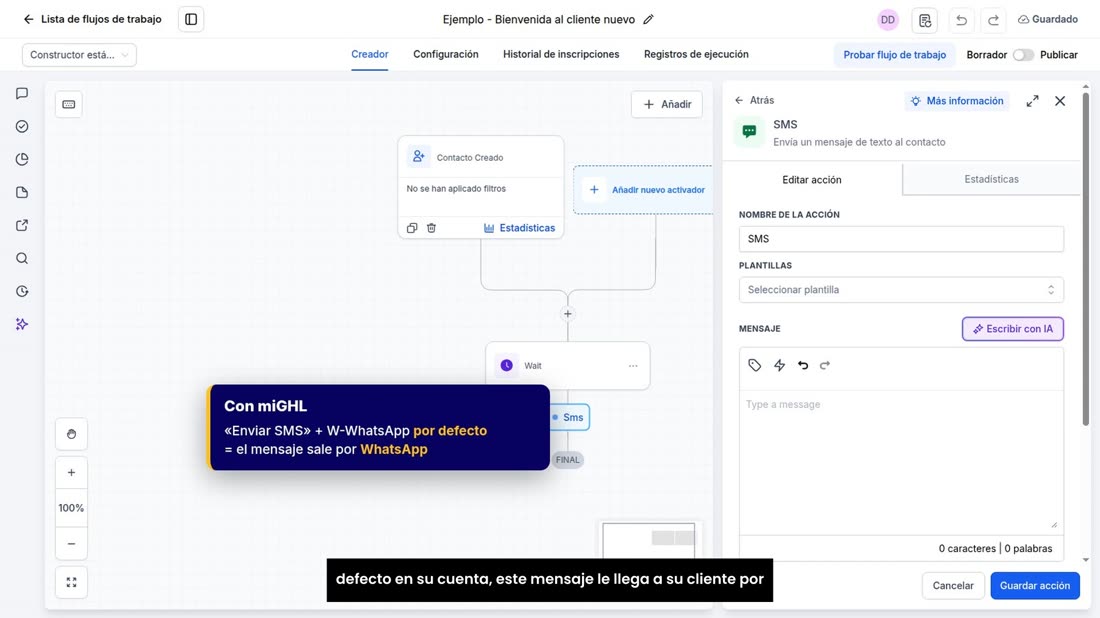Screen dimensions: 1100x618
Task: Toggle the sidebar panel icon
Action: coord(191,20)
